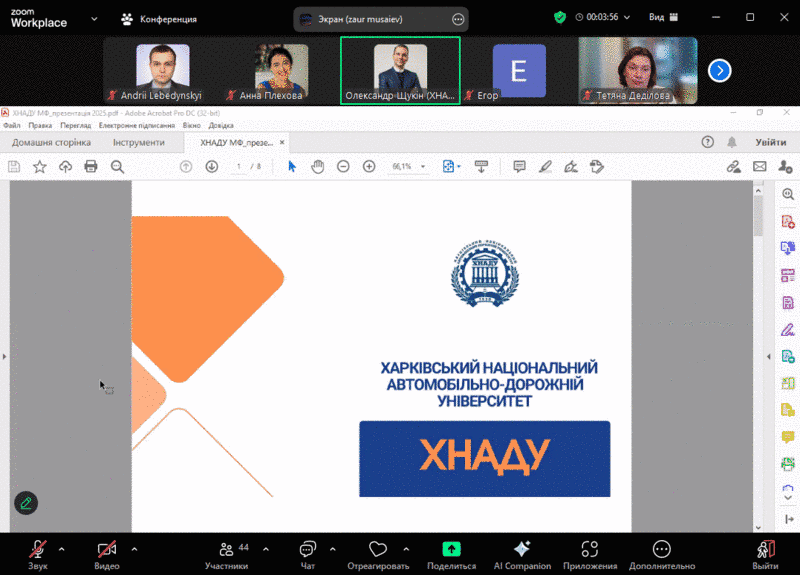The image size is (800, 575).
Task: Unmute the microphone with the Звук button
Action: point(38,555)
